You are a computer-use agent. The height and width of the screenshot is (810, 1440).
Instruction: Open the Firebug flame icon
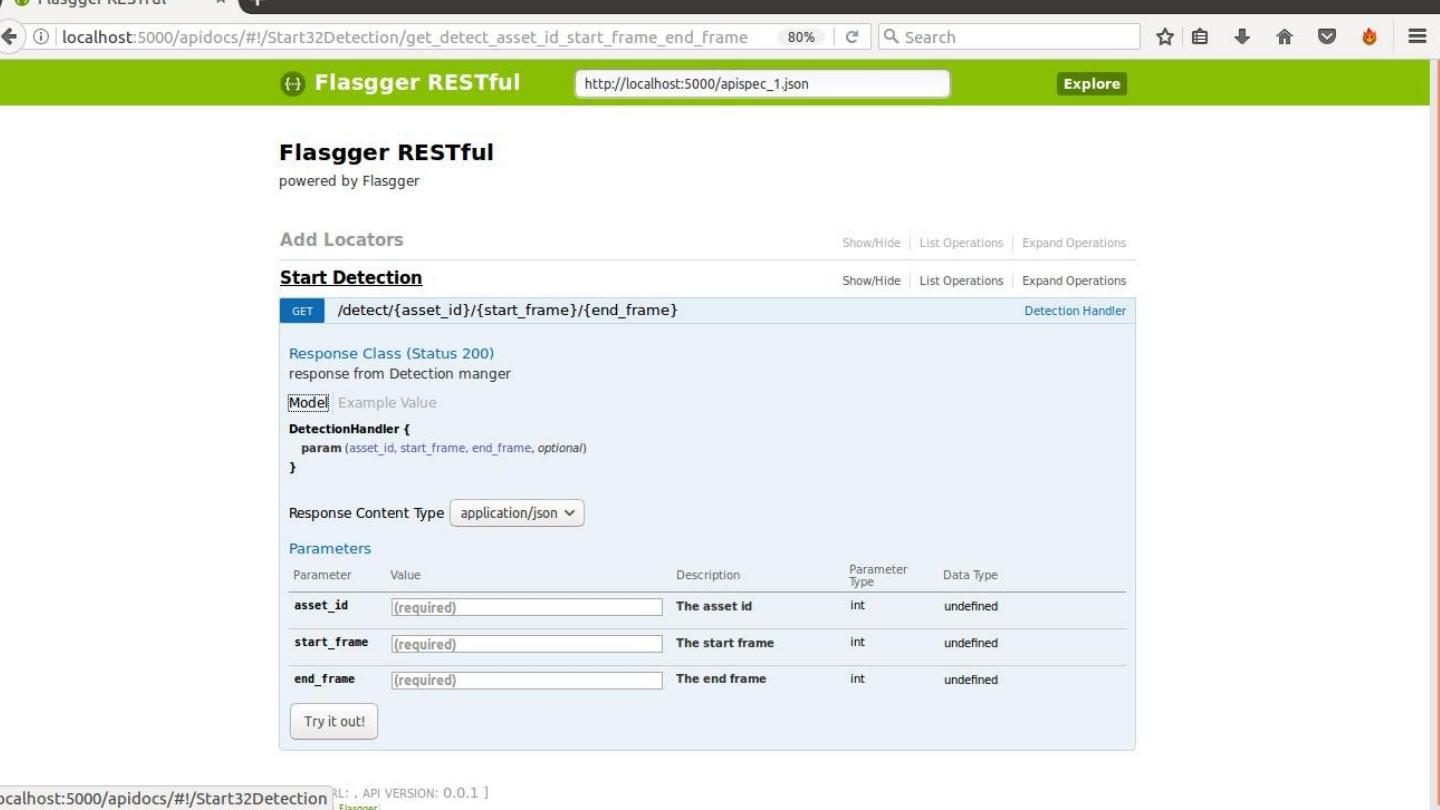pos(1370,37)
